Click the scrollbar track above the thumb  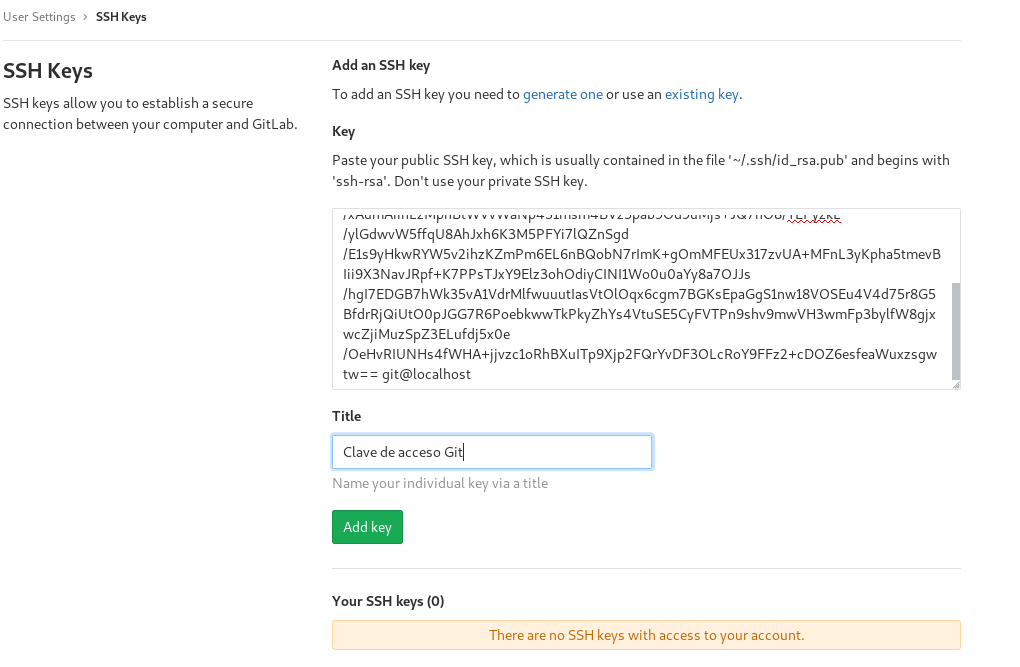click(x=954, y=245)
